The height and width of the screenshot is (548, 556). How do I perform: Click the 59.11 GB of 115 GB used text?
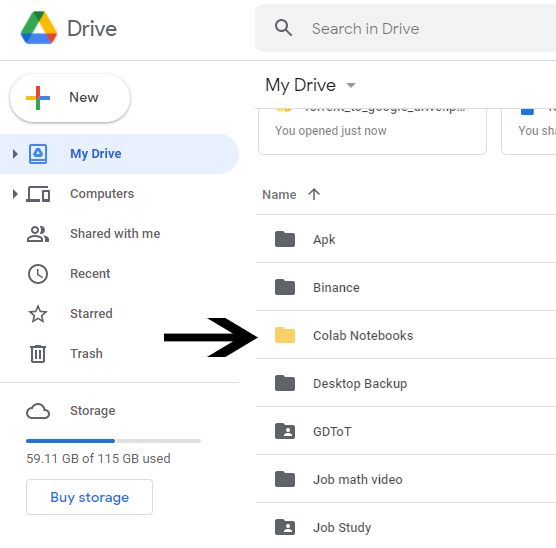tap(98, 458)
